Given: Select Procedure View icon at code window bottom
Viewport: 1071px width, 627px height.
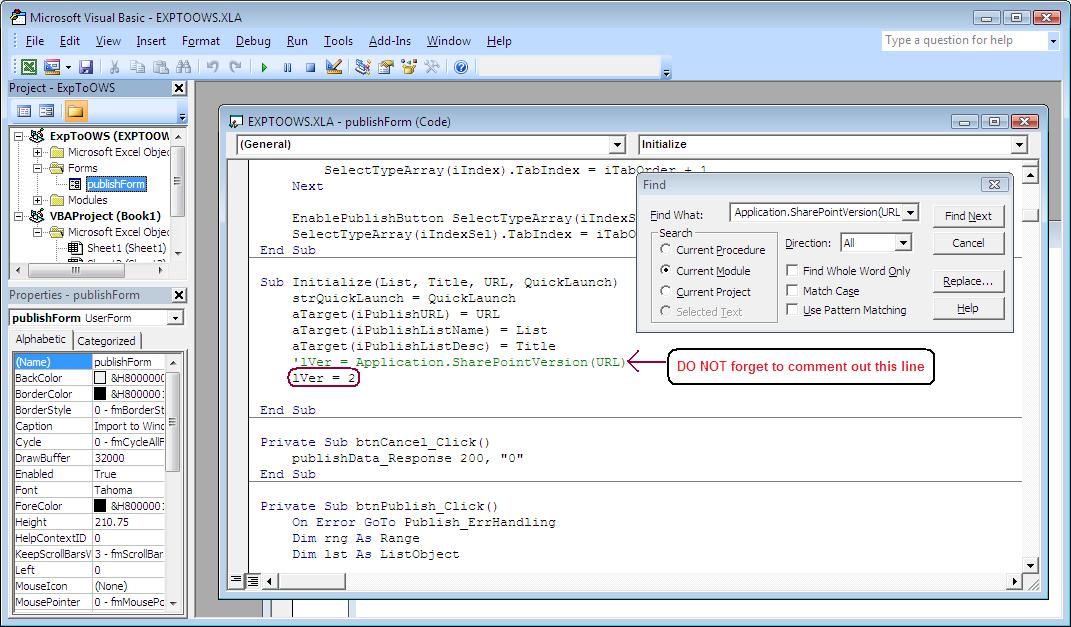Looking at the screenshot, I should [x=236, y=580].
